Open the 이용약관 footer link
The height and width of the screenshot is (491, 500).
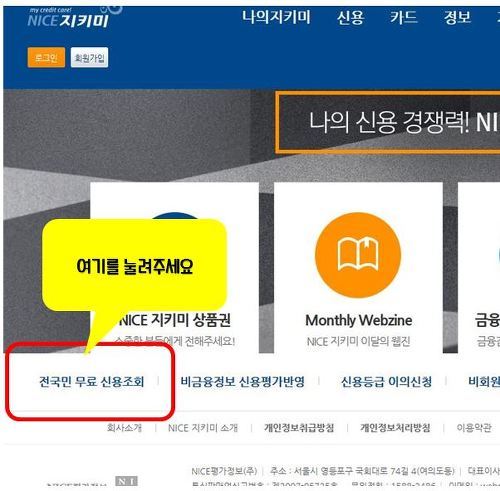474,428
